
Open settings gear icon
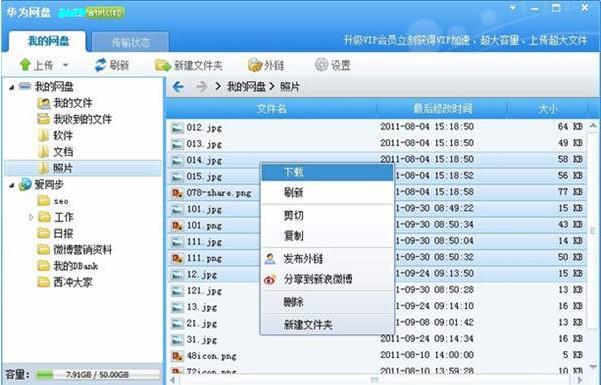click(321, 65)
